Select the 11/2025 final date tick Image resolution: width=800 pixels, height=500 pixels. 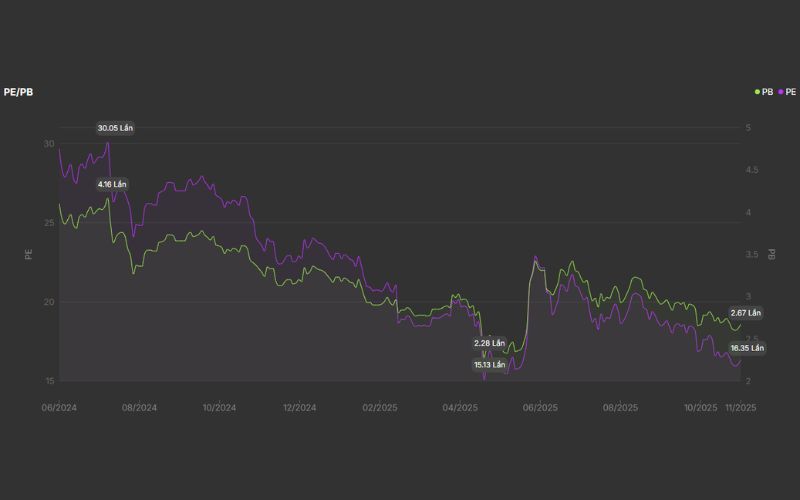tap(738, 408)
